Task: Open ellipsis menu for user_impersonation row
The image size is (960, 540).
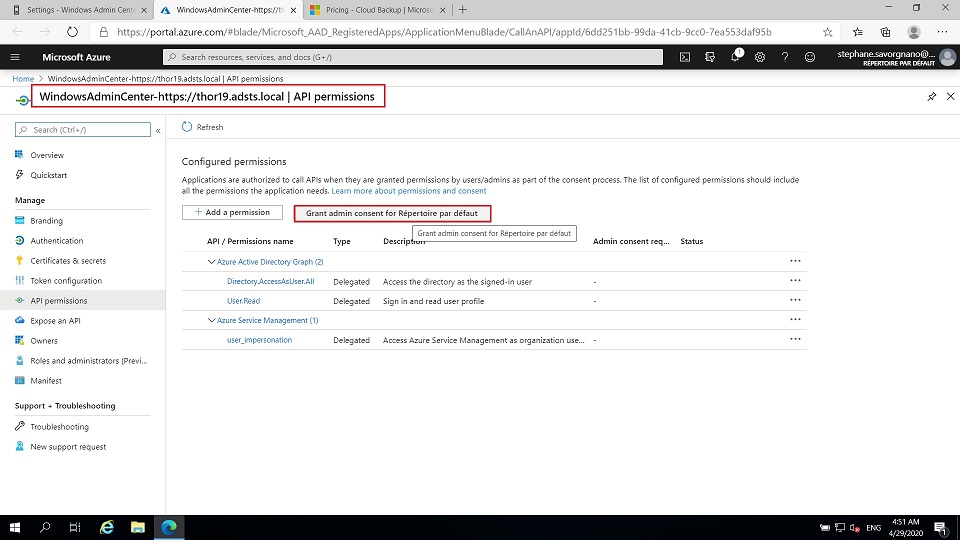Action: coord(795,339)
